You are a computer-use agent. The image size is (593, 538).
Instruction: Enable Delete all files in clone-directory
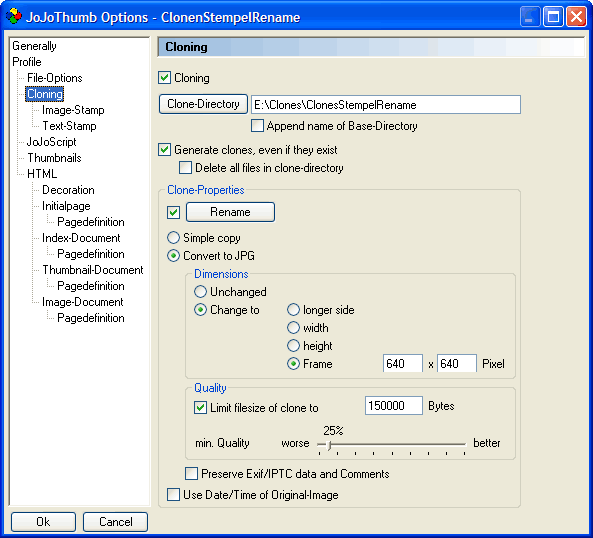click(185, 168)
